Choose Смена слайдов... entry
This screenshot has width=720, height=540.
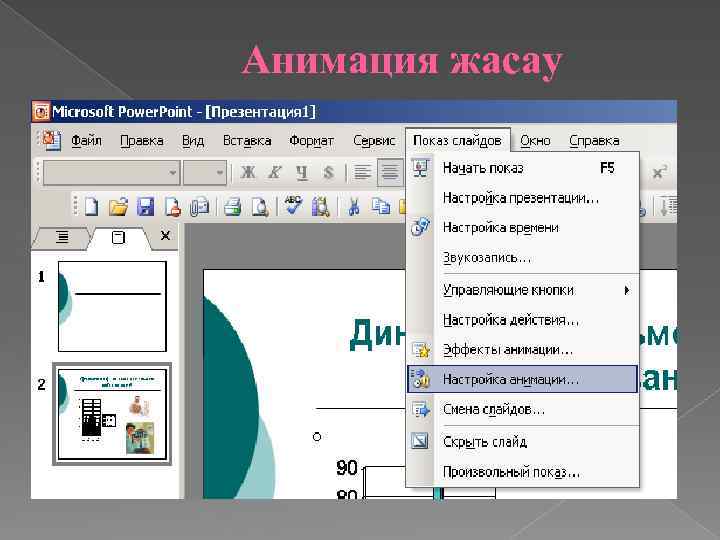click(523, 409)
